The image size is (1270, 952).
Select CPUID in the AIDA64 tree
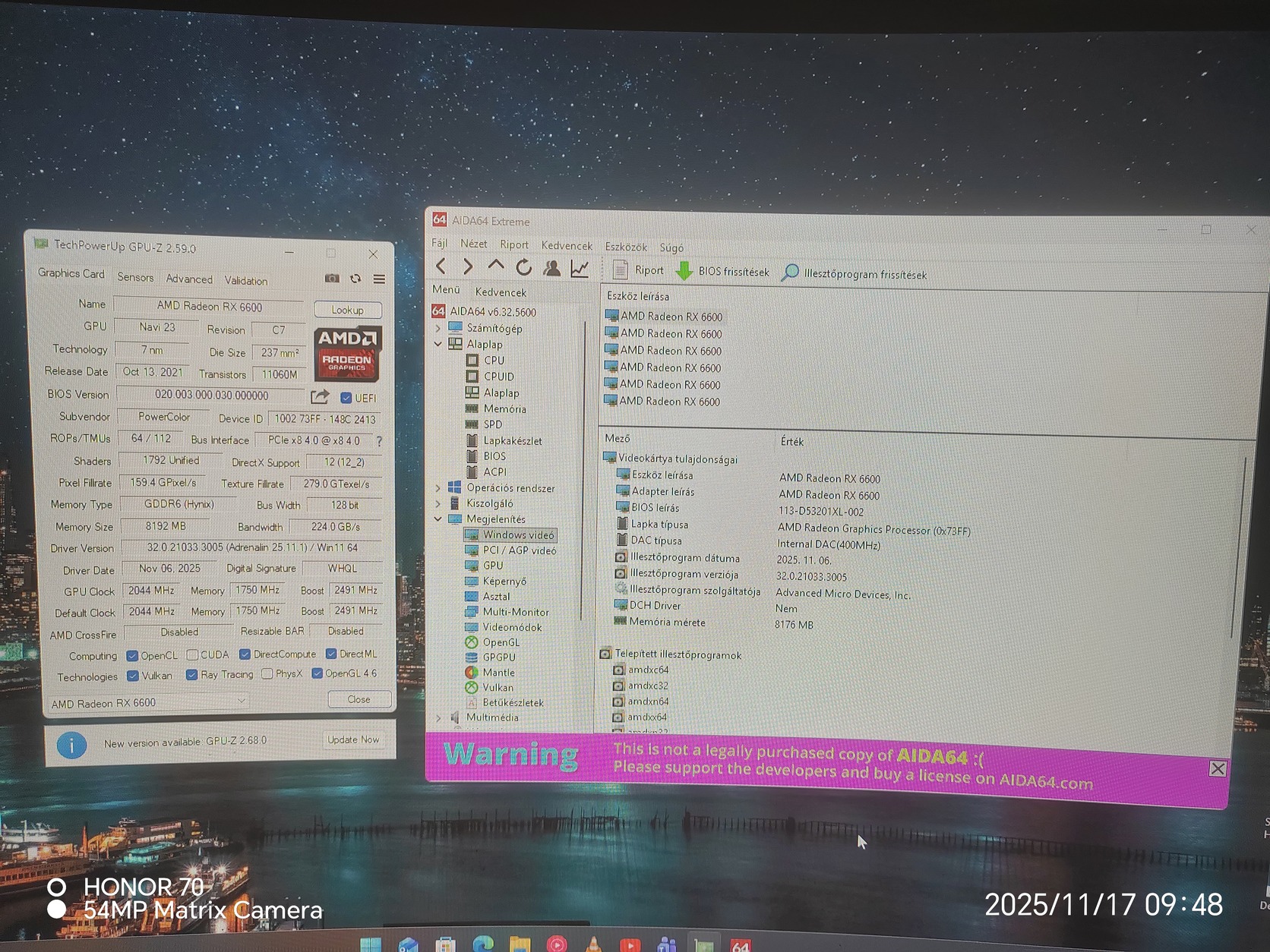pos(490,377)
